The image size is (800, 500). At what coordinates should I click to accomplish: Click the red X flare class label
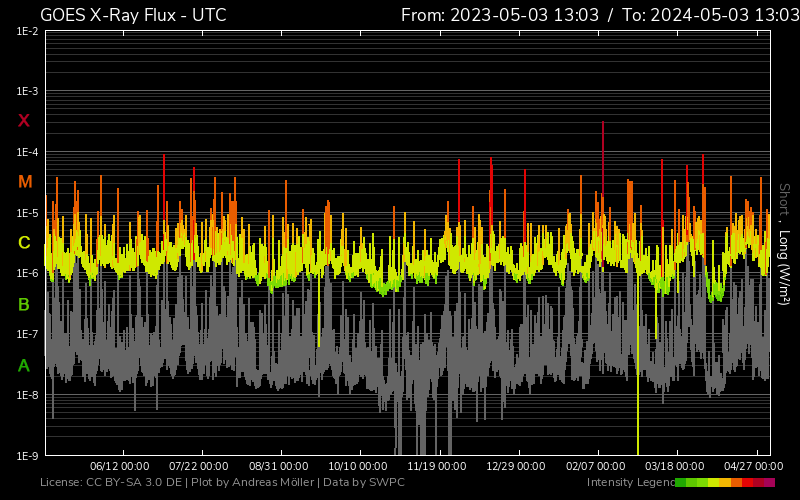24,121
